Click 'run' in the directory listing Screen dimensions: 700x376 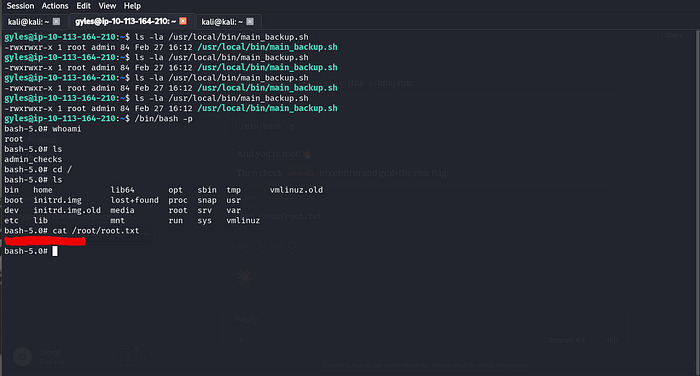[x=175, y=221]
